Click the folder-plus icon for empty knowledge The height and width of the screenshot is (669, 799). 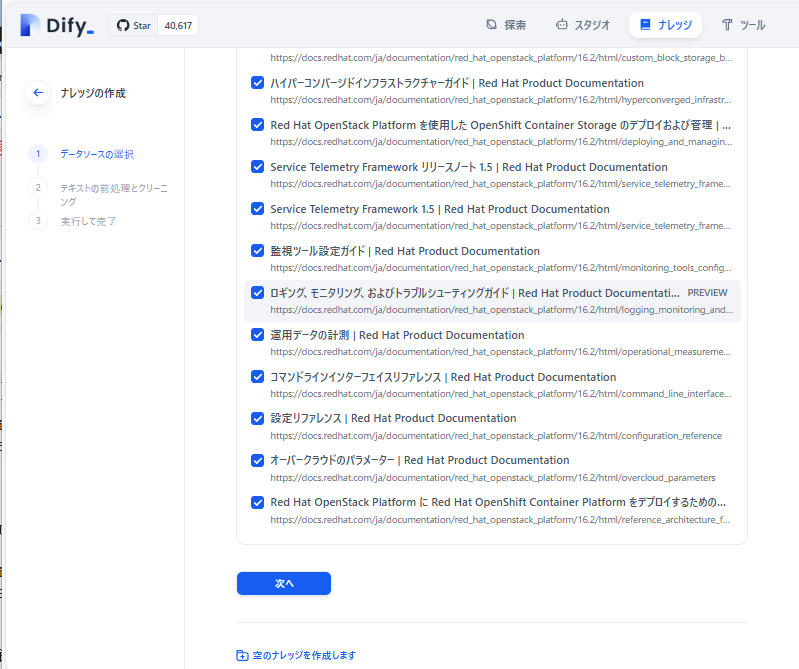[x=242, y=655]
